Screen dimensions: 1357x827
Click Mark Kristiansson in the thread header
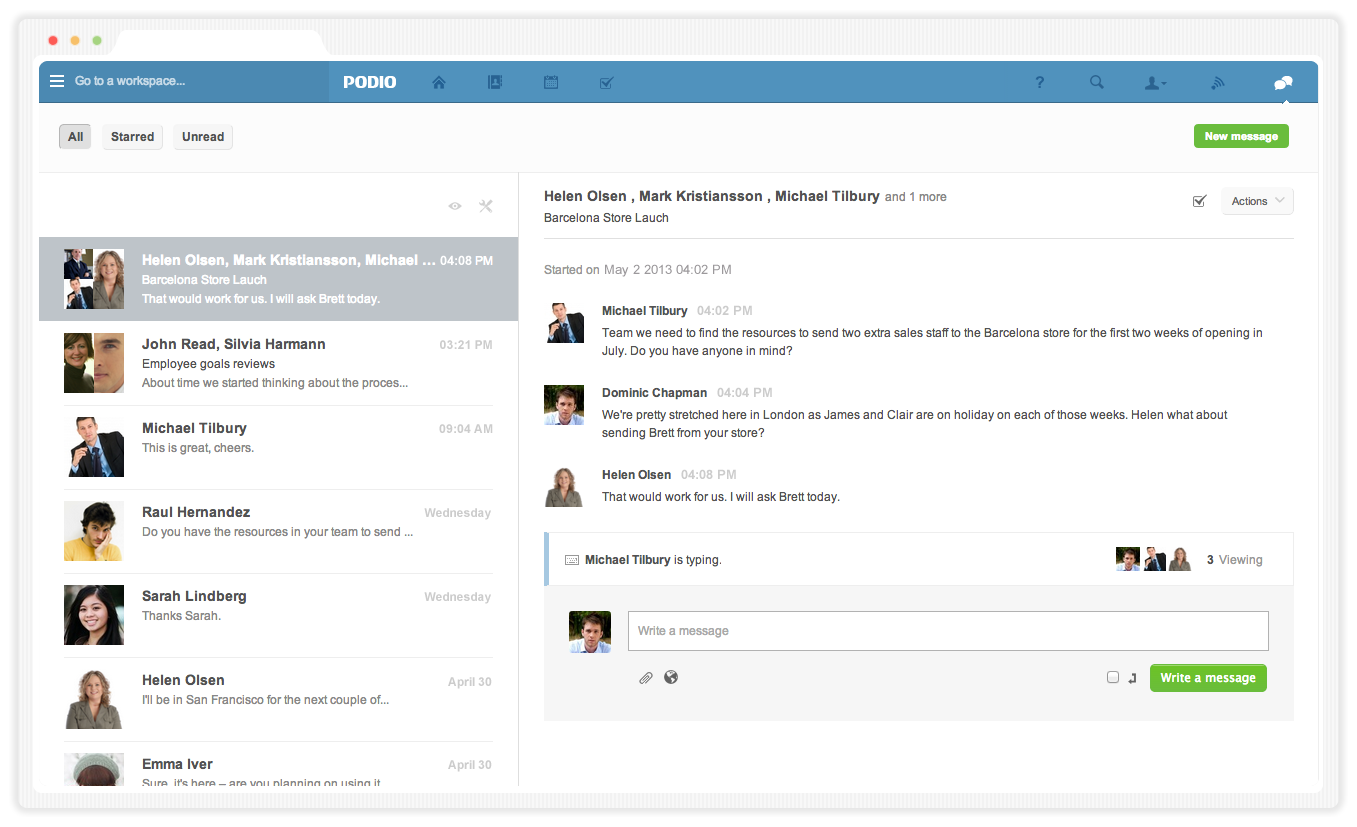click(x=701, y=196)
